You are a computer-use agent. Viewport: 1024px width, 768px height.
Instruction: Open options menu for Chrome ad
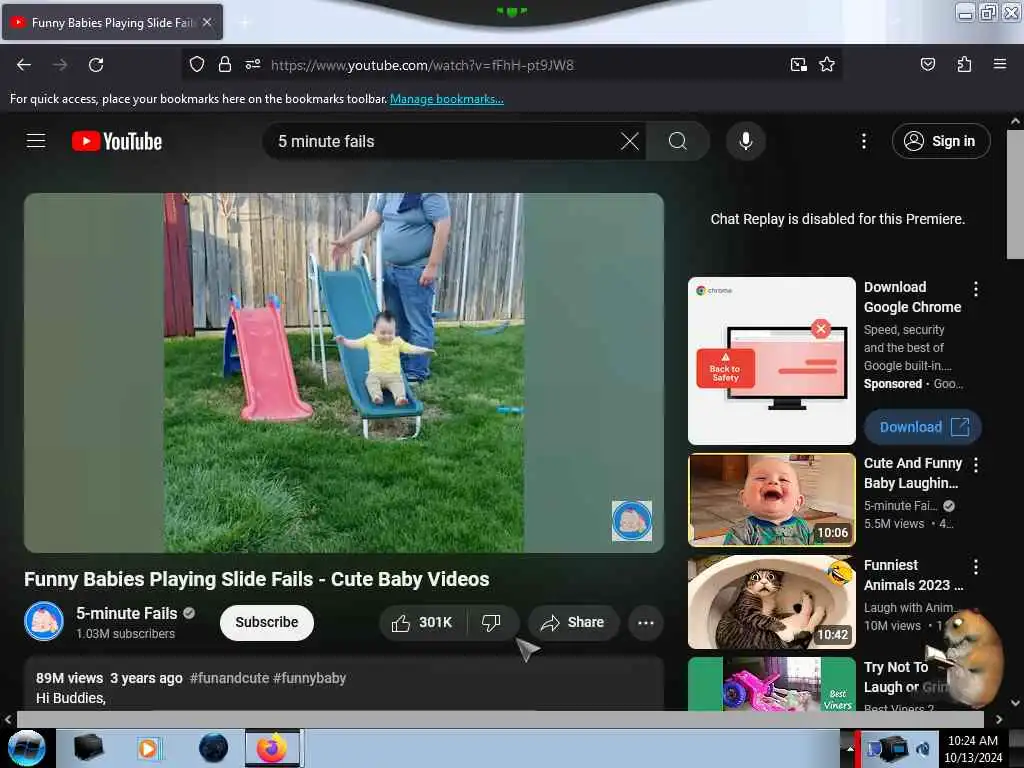[x=976, y=289]
